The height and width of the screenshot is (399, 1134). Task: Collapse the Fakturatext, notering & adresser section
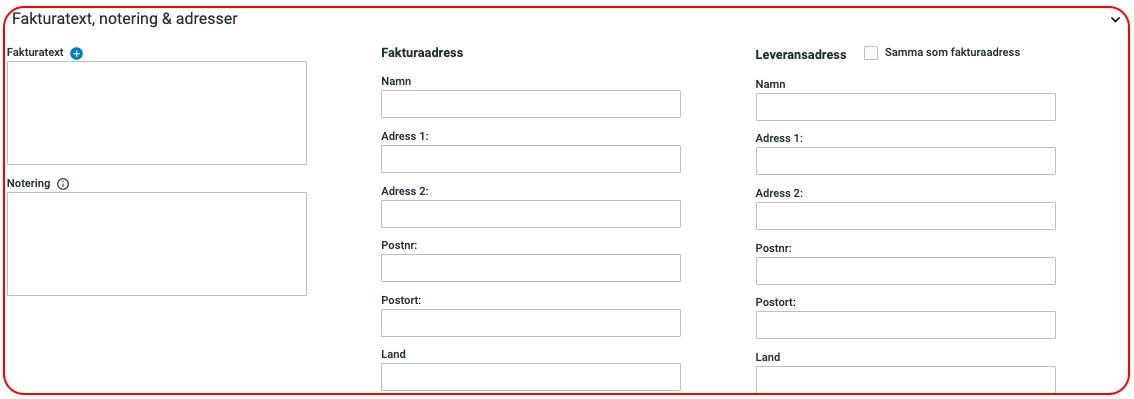click(x=1115, y=20)
